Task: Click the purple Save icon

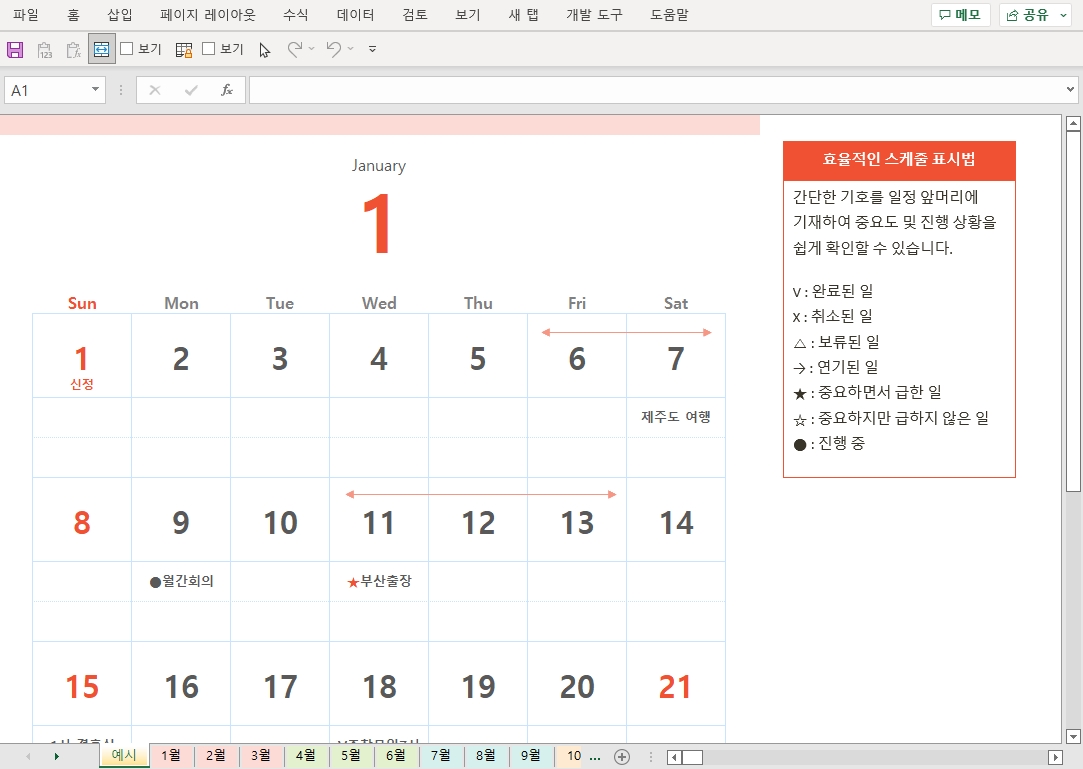Action: click(15, 49)
